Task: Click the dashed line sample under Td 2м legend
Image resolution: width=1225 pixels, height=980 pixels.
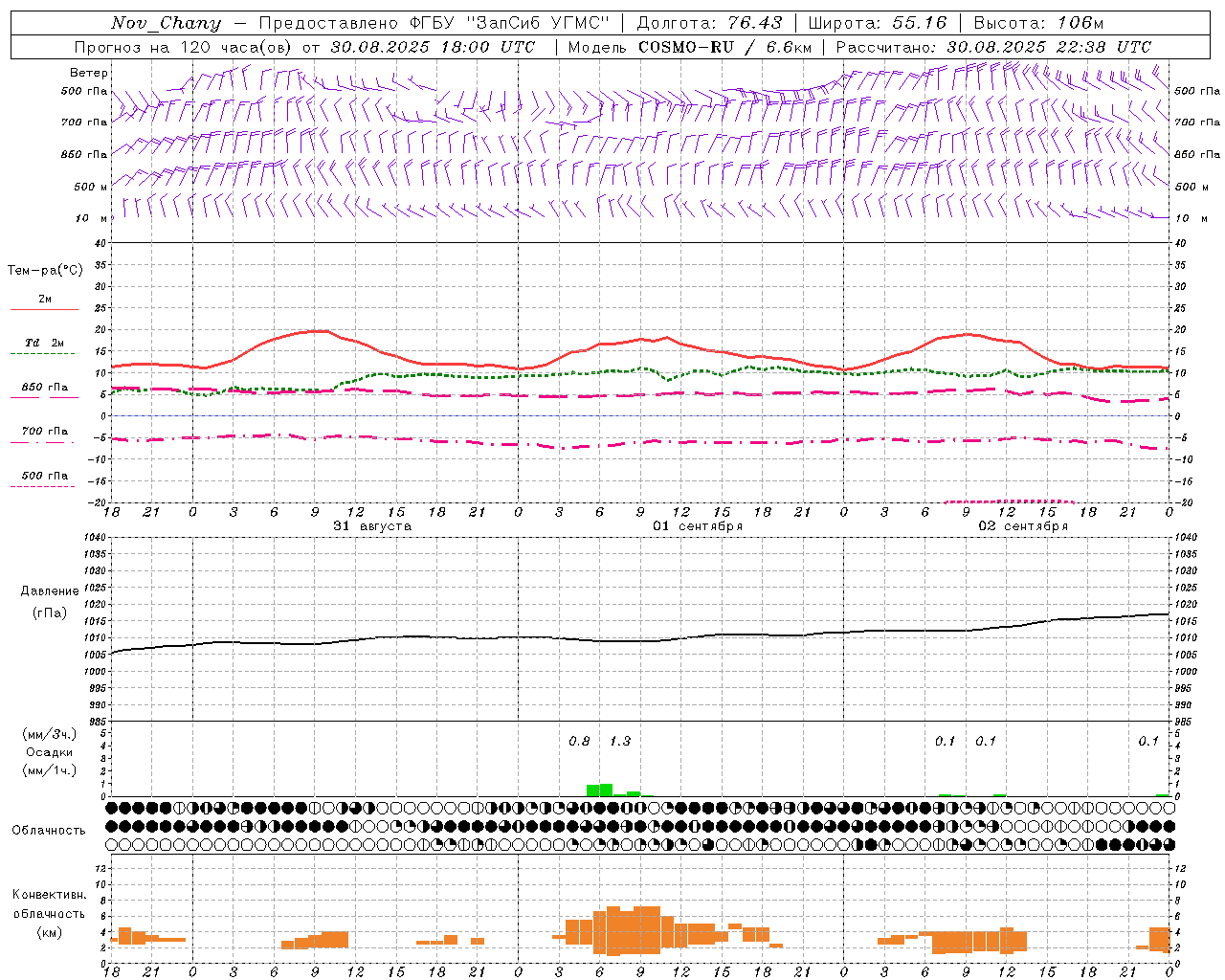Action: (42, 354)
